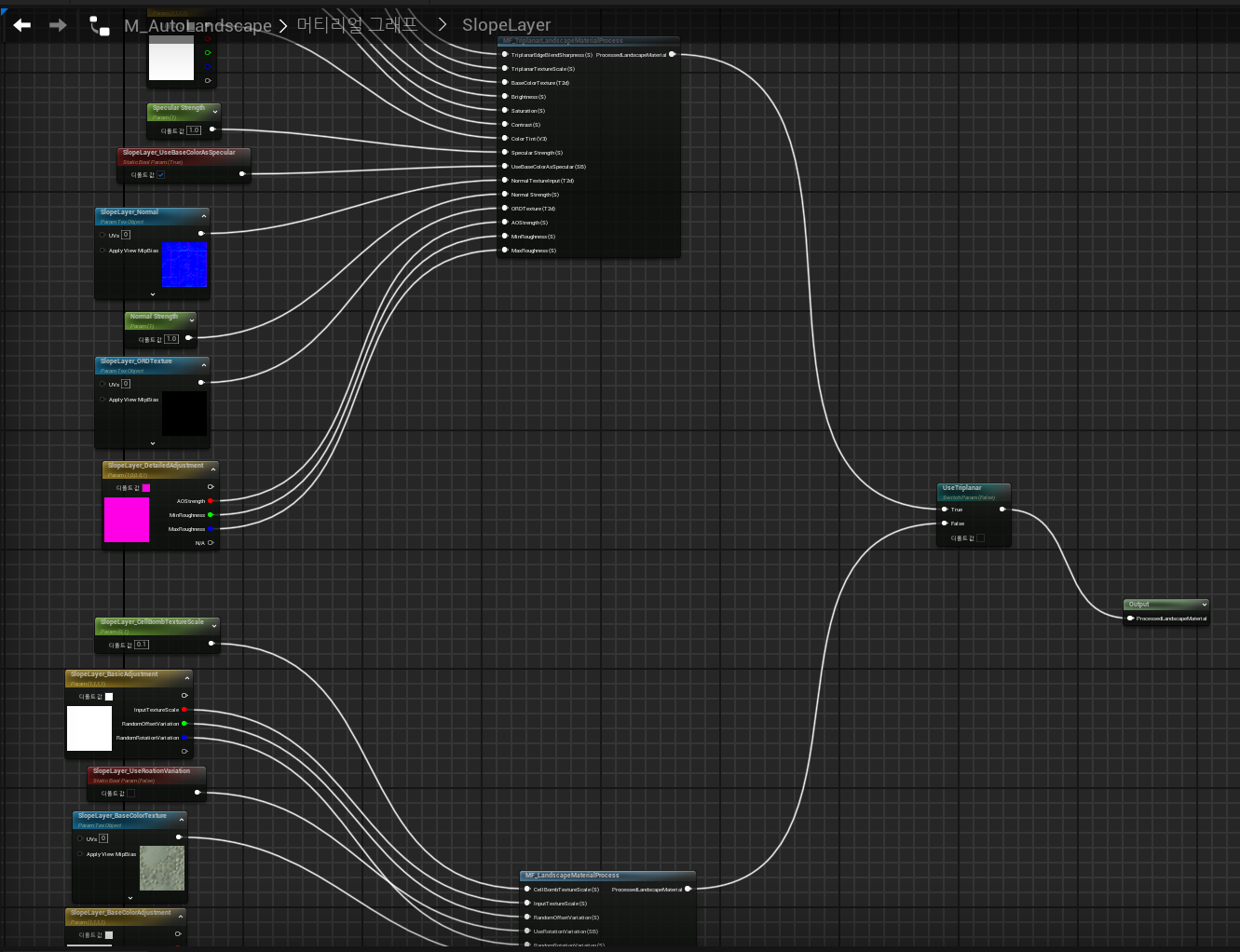
Task: Edit Specular Strength default value 1.0
Action: pyautogui.click(x=194, y=130)
